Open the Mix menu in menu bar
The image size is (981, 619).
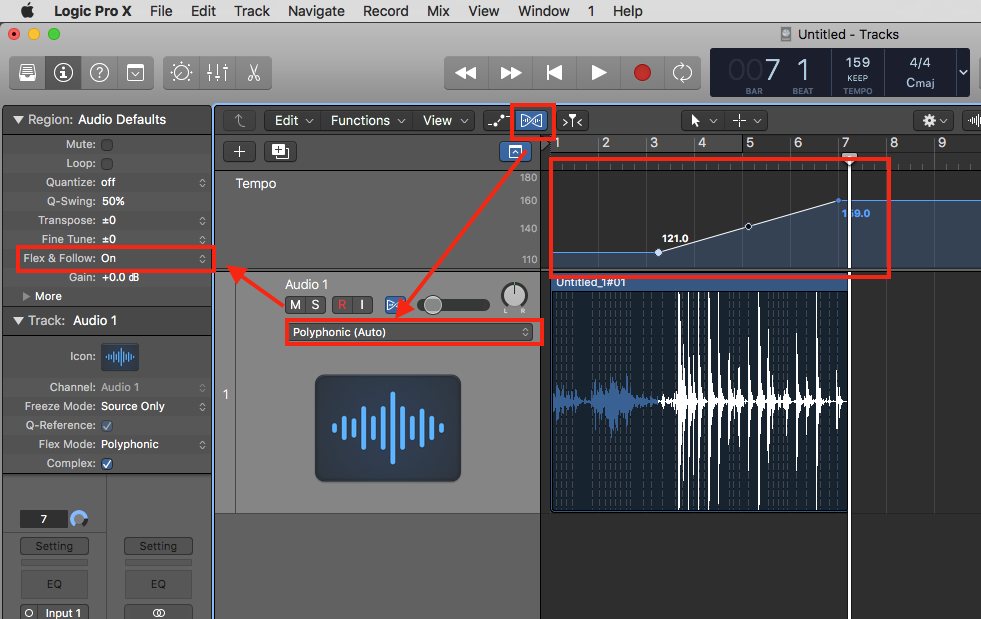[438, 11]
